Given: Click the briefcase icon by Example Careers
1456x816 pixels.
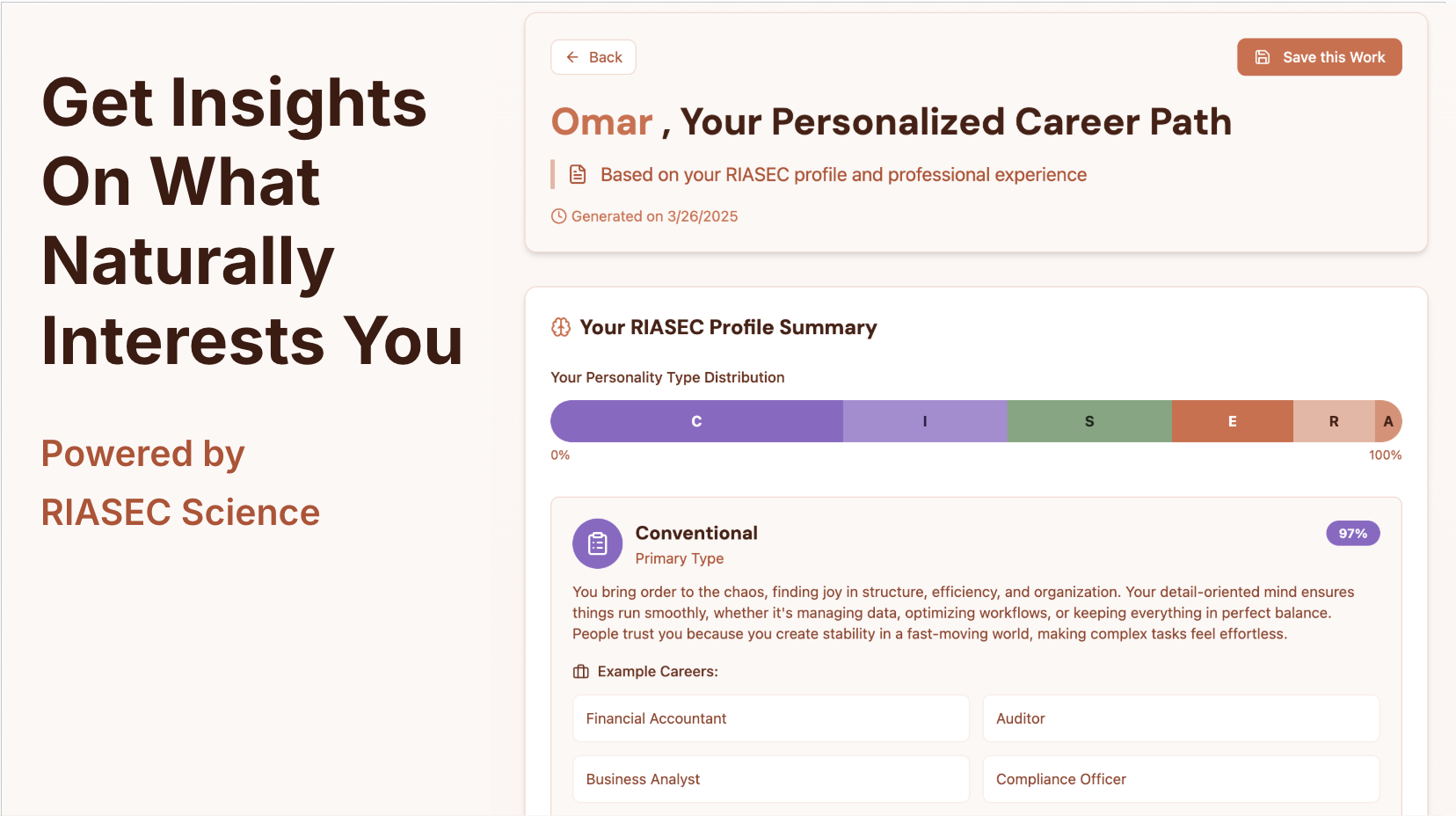Looking at the screenshot, I should (x=581, y=672).
